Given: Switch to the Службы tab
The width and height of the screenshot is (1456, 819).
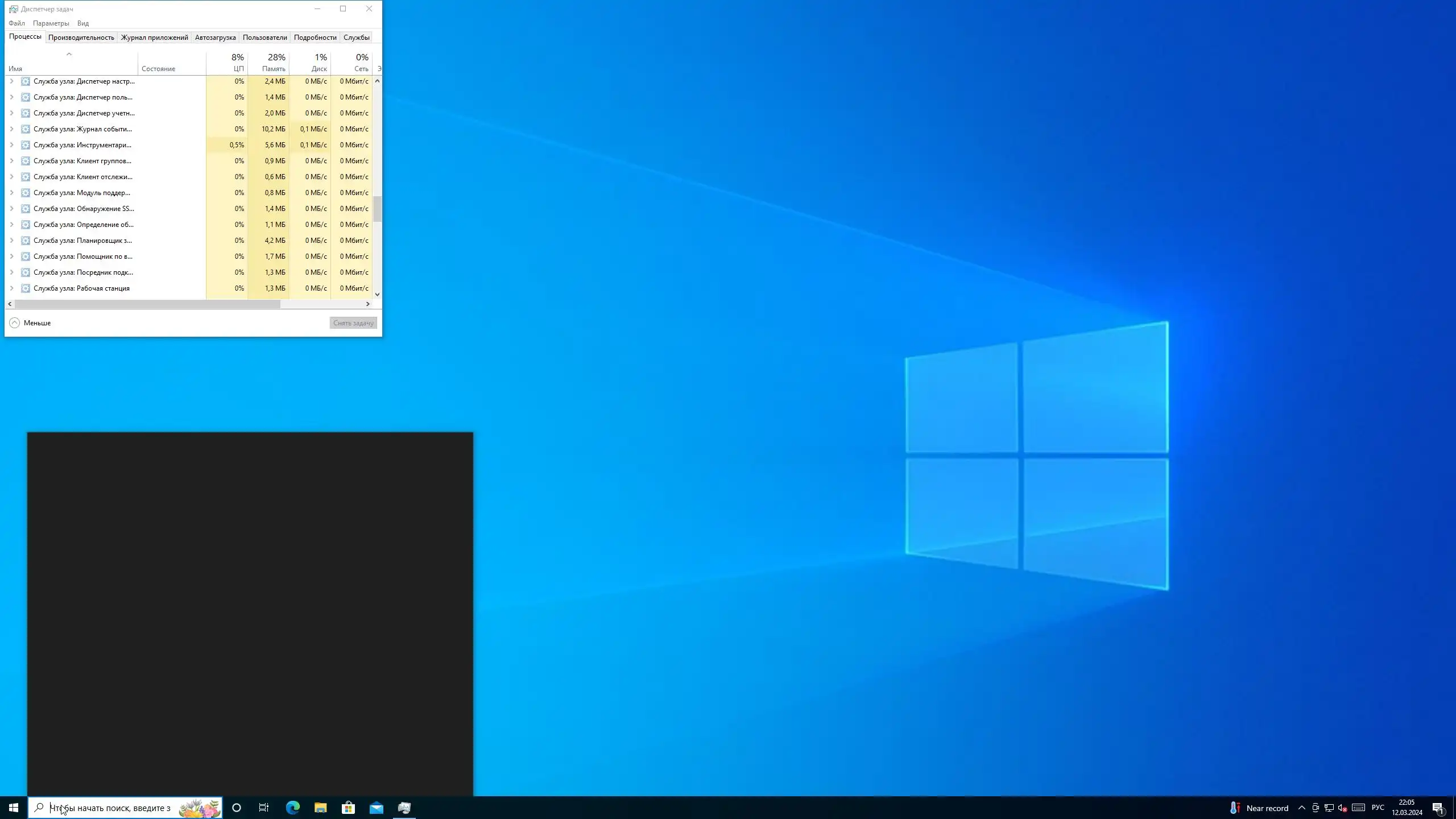Looking at the screenshot, I should tap(356, 38).
